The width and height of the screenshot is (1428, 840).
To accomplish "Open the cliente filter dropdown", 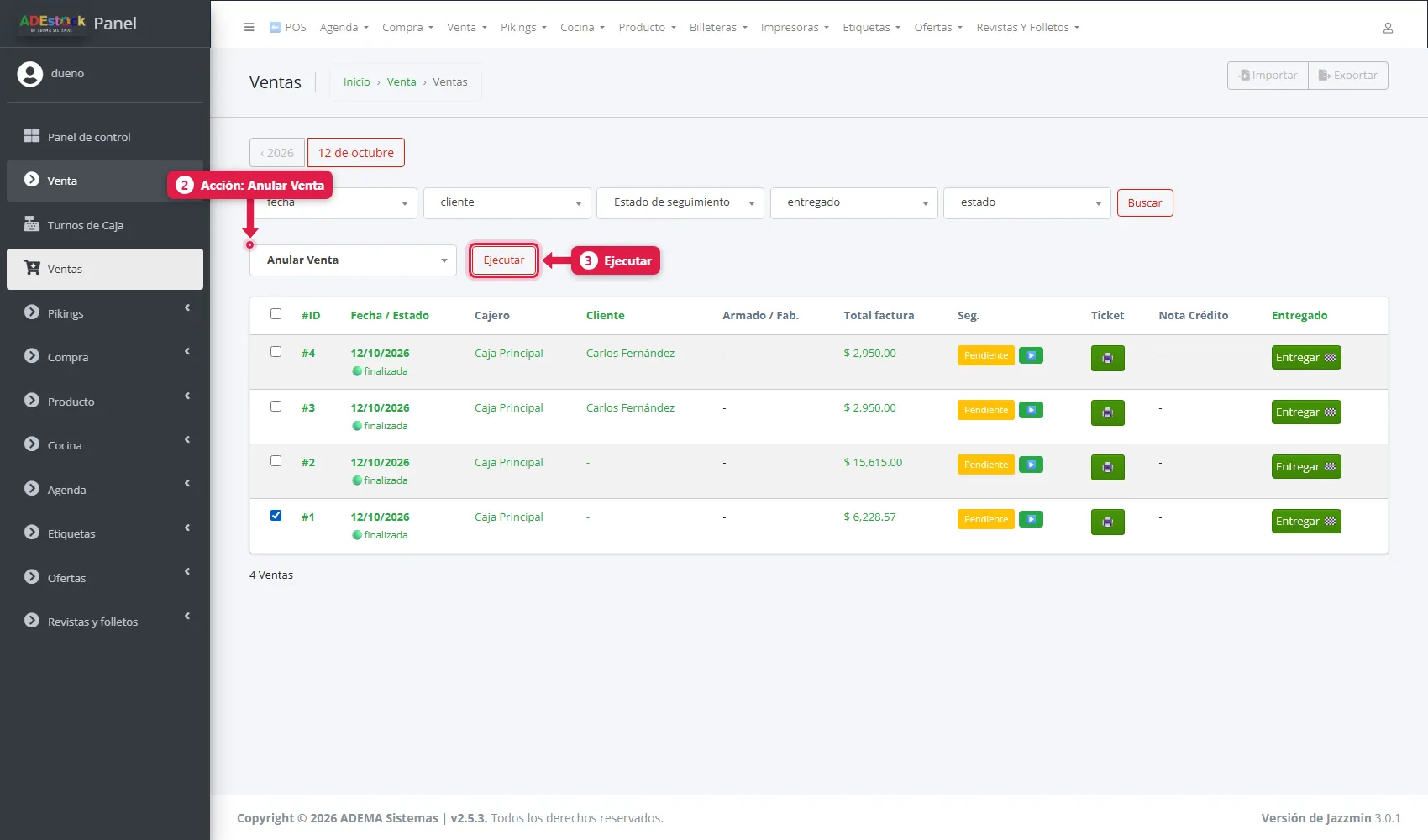I will [x=507, y=202].
